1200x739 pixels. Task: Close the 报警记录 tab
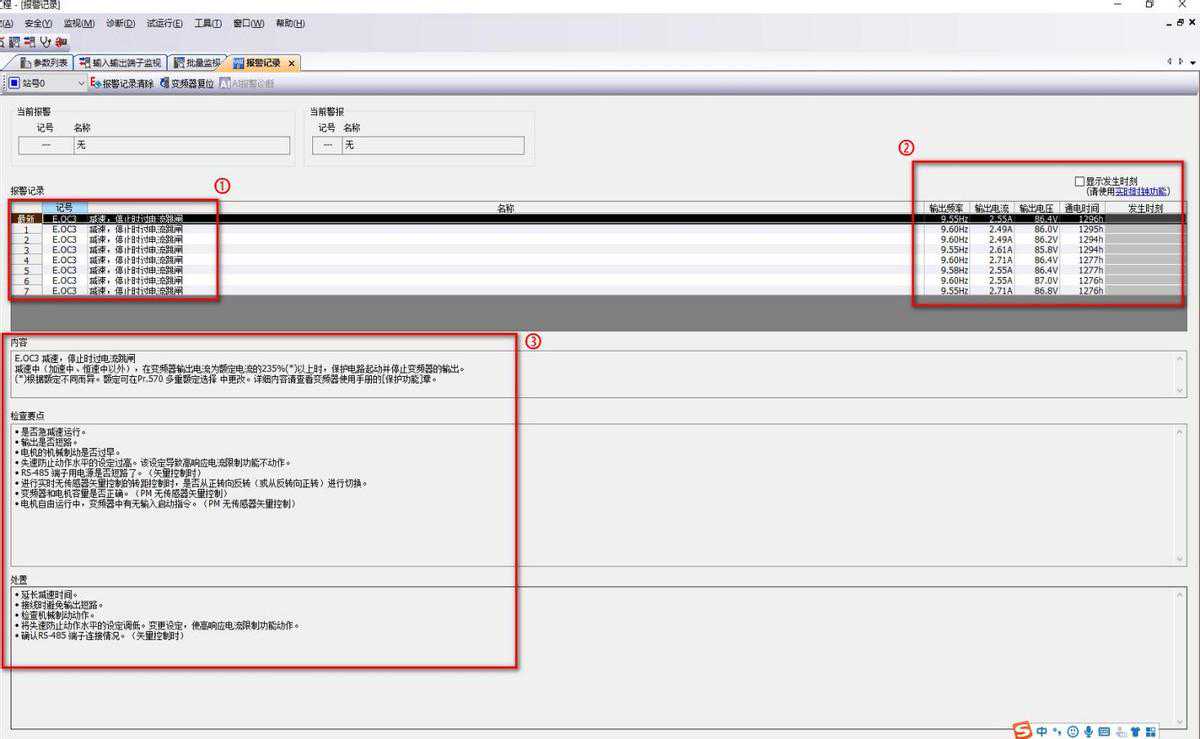(291, 63)
